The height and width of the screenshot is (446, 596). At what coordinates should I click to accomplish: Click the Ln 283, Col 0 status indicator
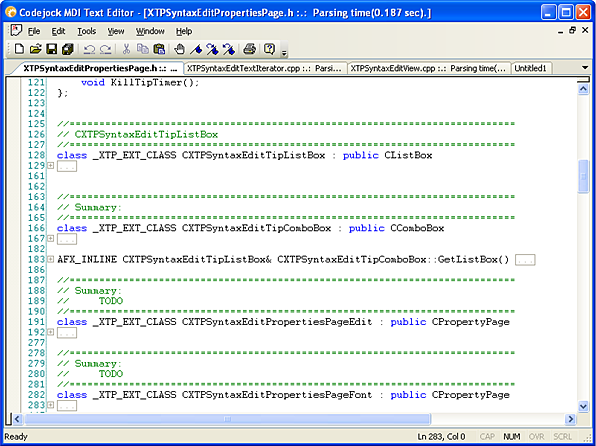tap(441, 436)
